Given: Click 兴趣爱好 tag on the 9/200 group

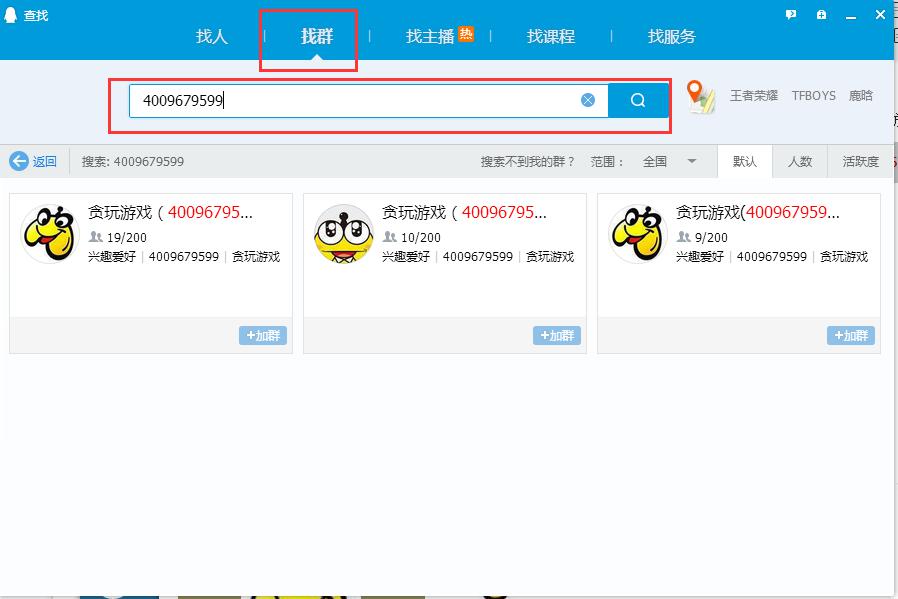Looking at the screenshot, I should tap(699, 257).
